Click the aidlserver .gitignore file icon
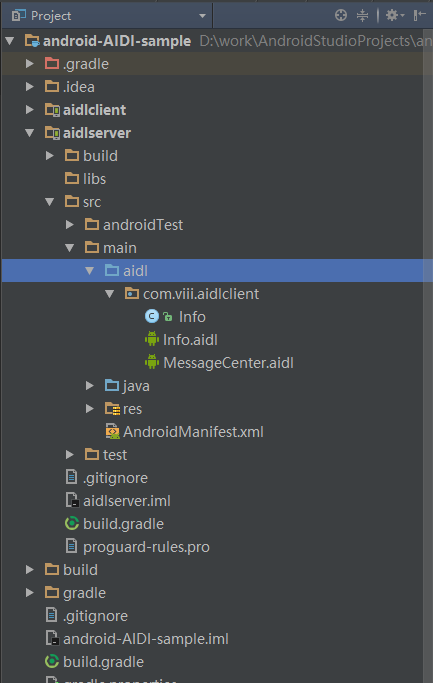433x683 pixels. point(71,477)
